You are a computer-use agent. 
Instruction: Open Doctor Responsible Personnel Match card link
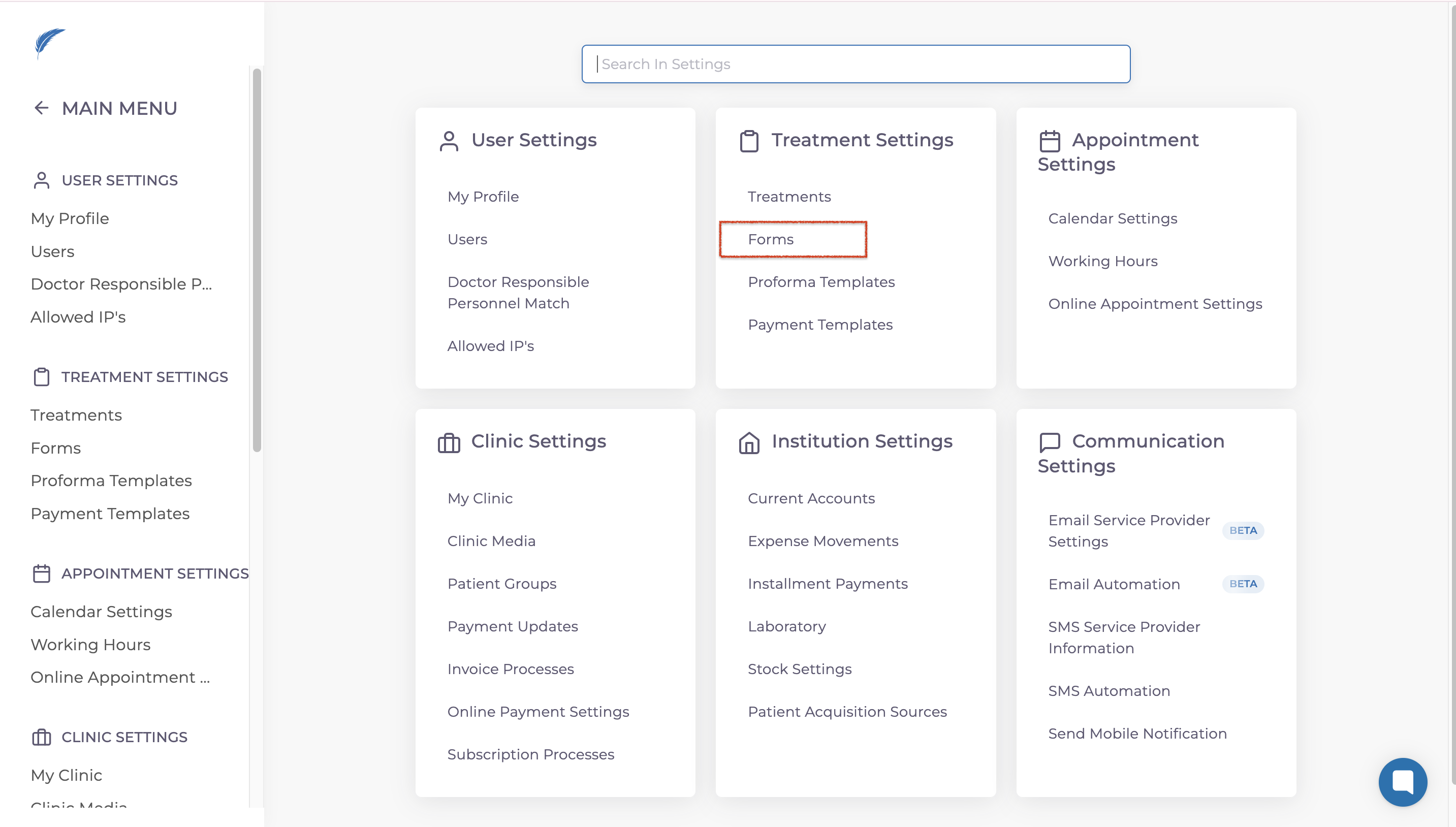[x=518, y=293]
